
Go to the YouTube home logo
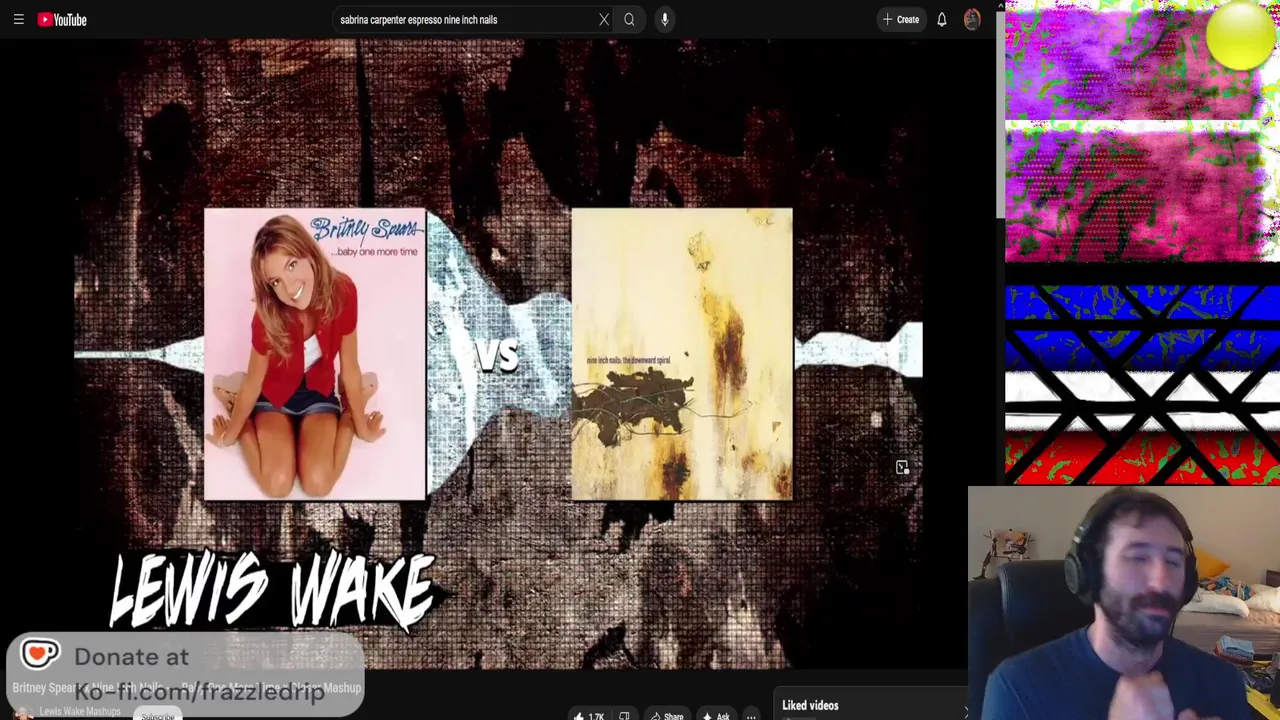(62, 19)
